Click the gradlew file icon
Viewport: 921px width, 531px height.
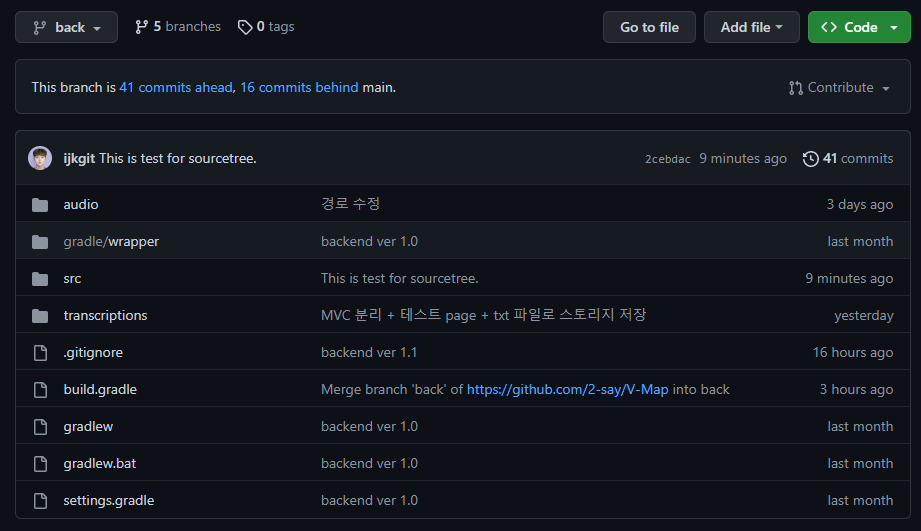pos(40,426)
